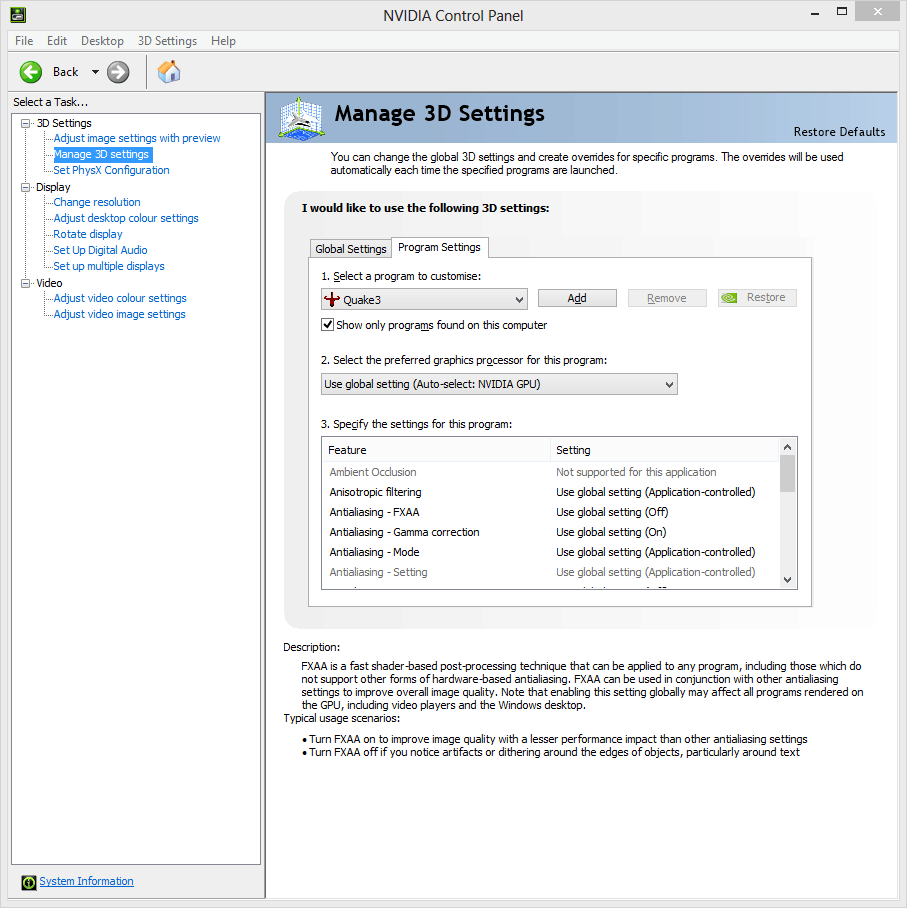Open the 3D Settings menu
The image size is (907, 908).
pyautogui.click(x=167, y=41)
